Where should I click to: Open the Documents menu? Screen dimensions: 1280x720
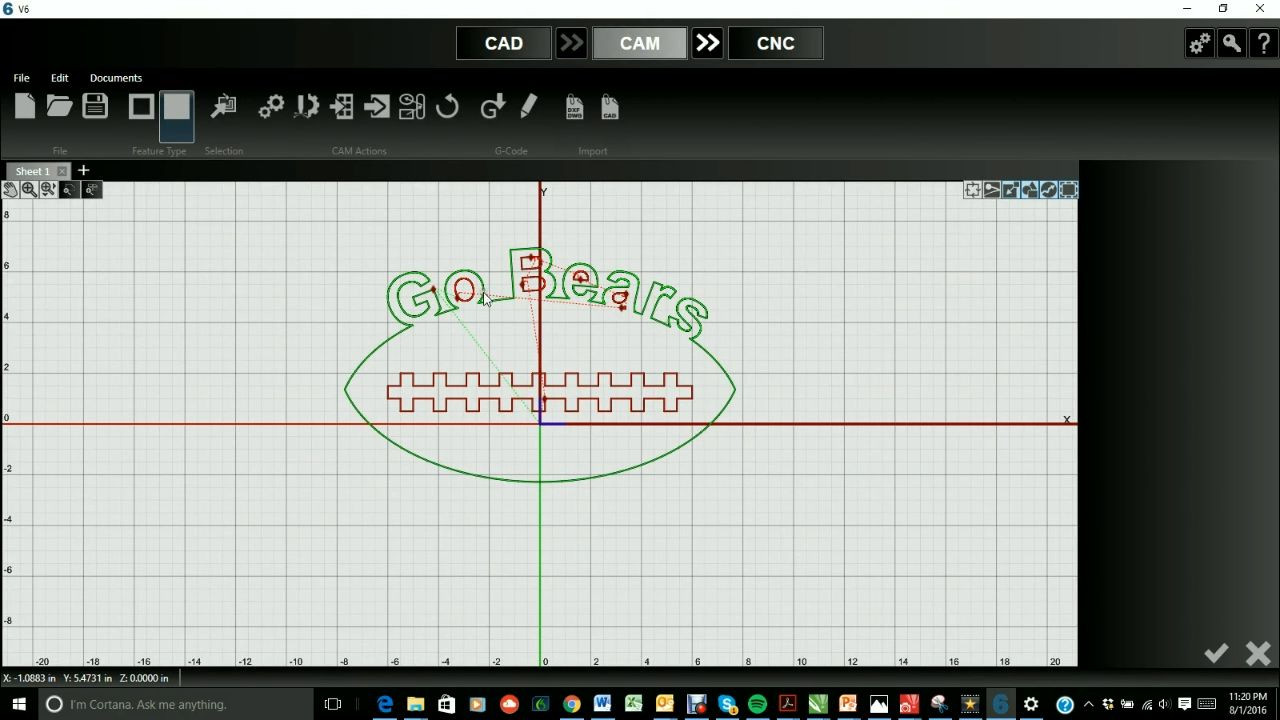point(116,78)
